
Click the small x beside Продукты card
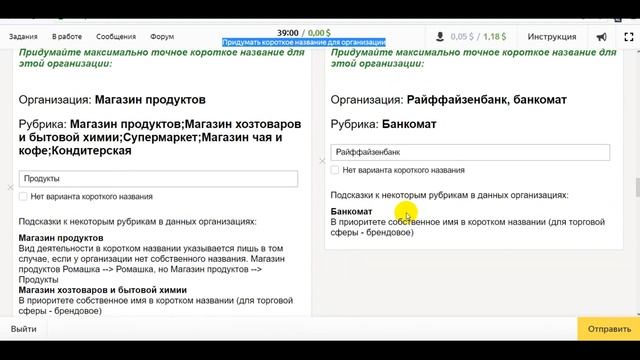tap(11, 187)
